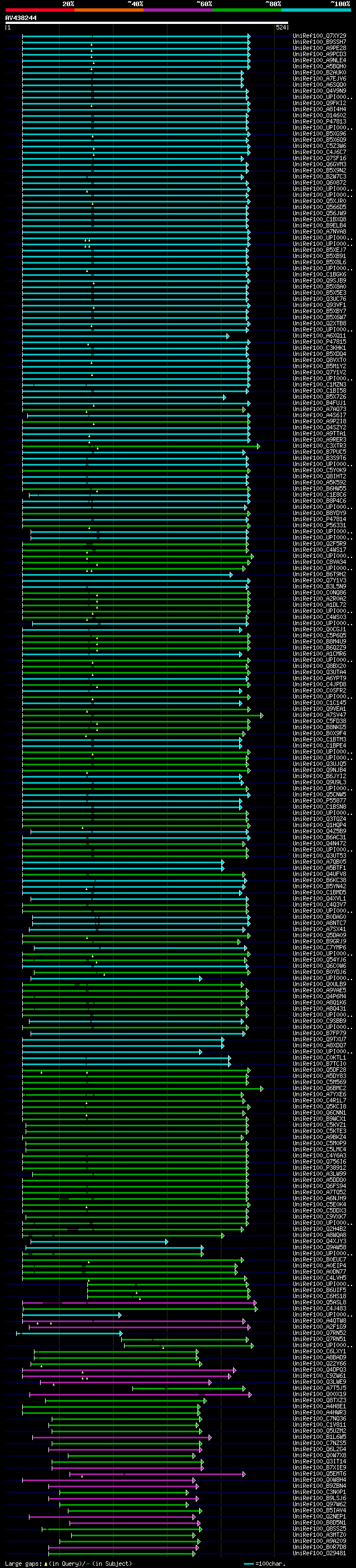
Task: Click the short cyan bar for UniRef100_A6XQ11
Action: pyautogui.click(x=125, y=336)
